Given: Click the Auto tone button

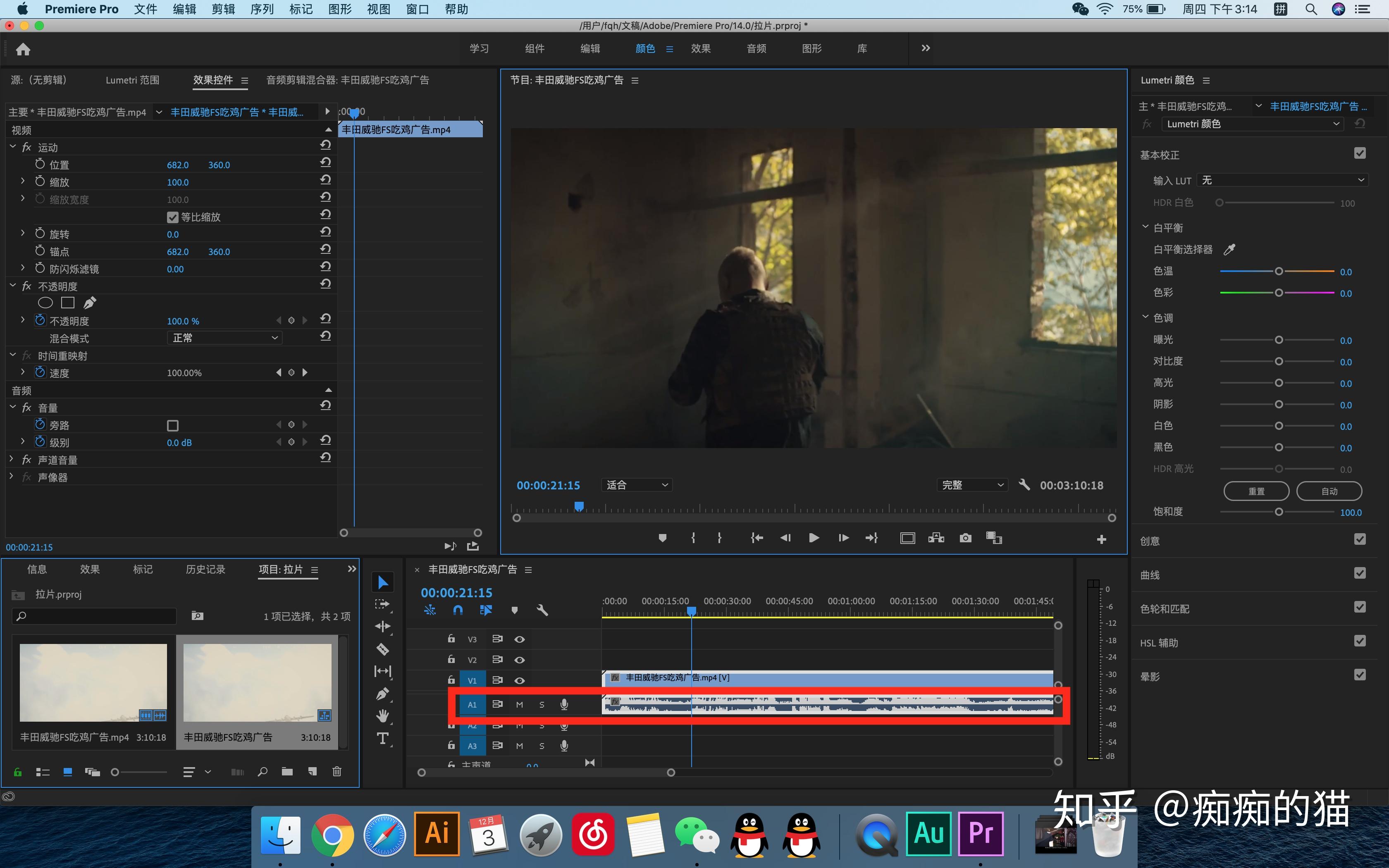Looking at the screenshot, I should [1329, 491].
